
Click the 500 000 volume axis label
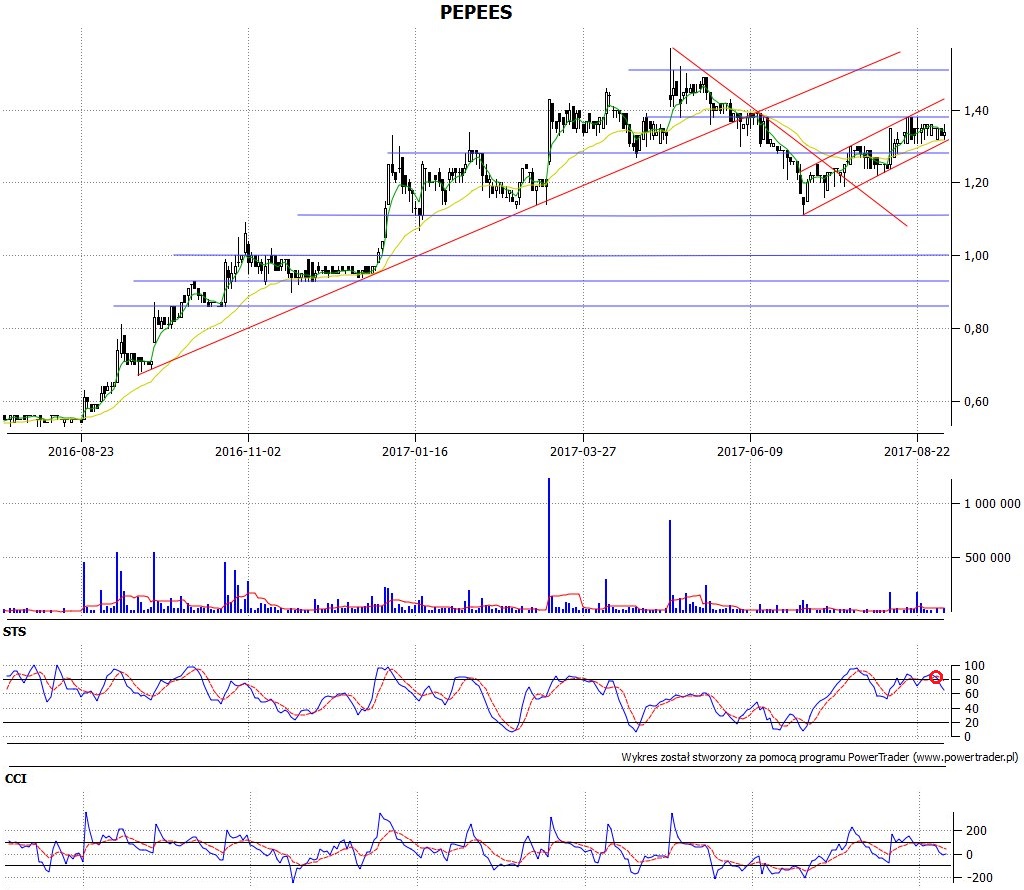click(x=988, y=558)
